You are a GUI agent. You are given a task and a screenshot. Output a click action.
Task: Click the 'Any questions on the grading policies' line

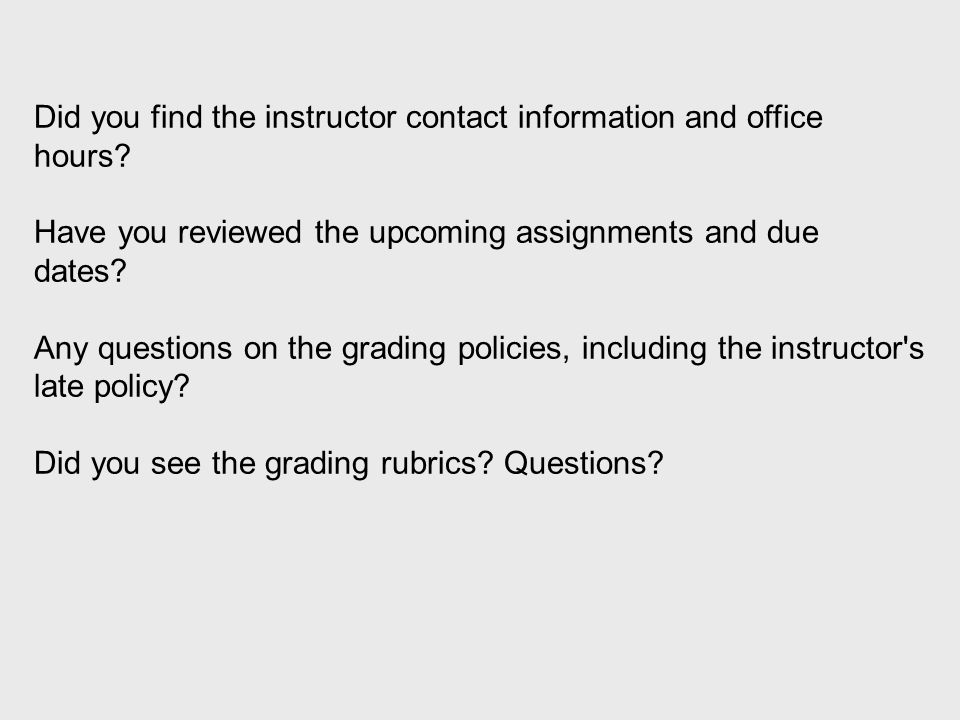(x=479, y=348)
